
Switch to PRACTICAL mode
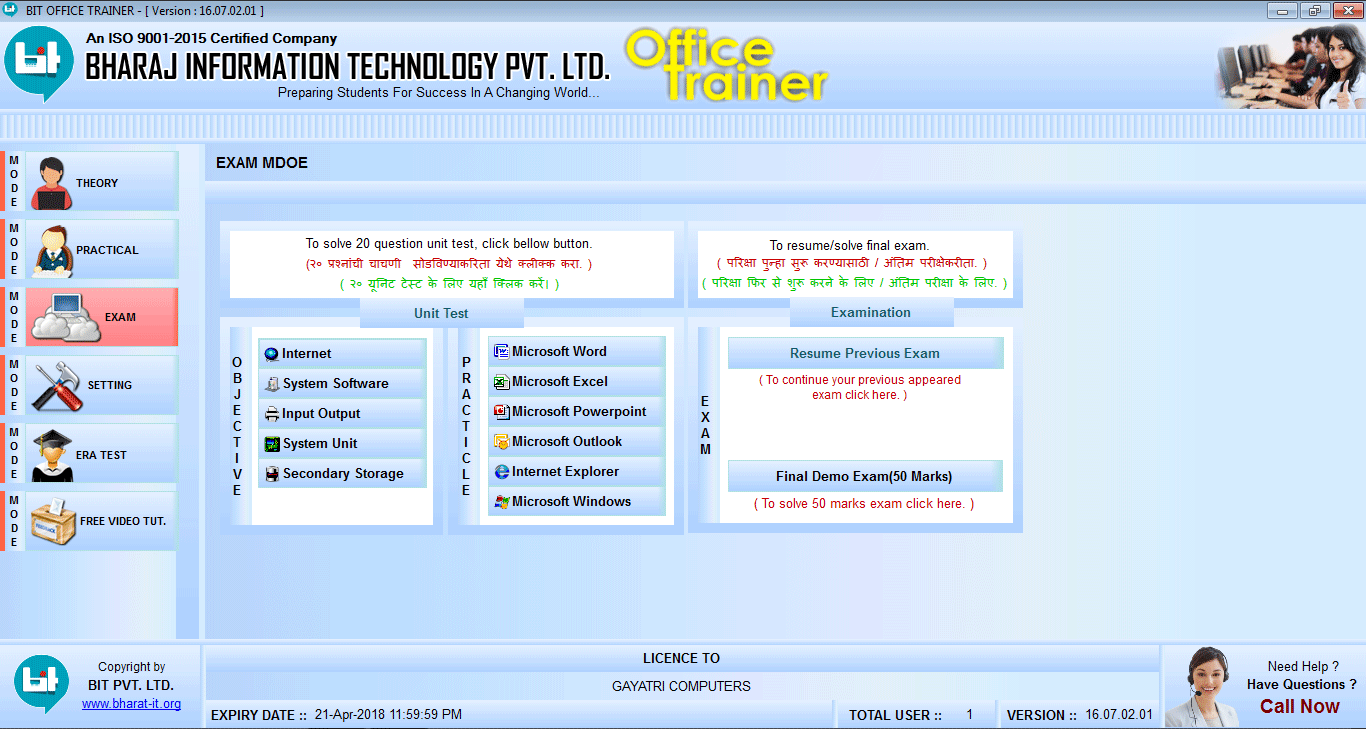101,250
